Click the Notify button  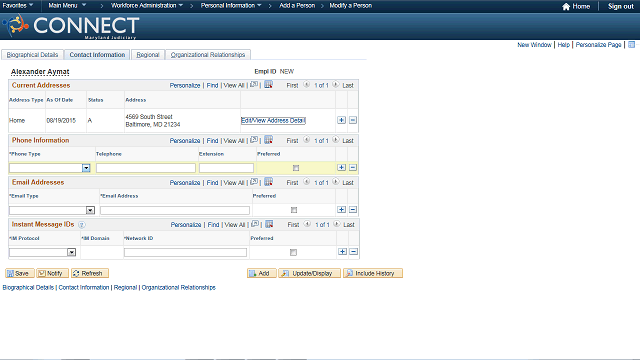click(x=52, y=273)
